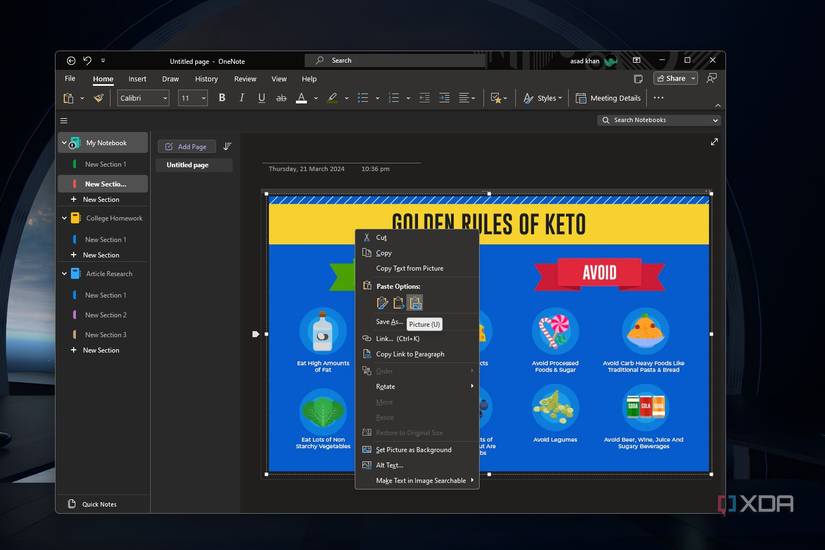Open the paragraph alignment menu
This screenshot has height=550, width=825.
[x=467, y=98]
